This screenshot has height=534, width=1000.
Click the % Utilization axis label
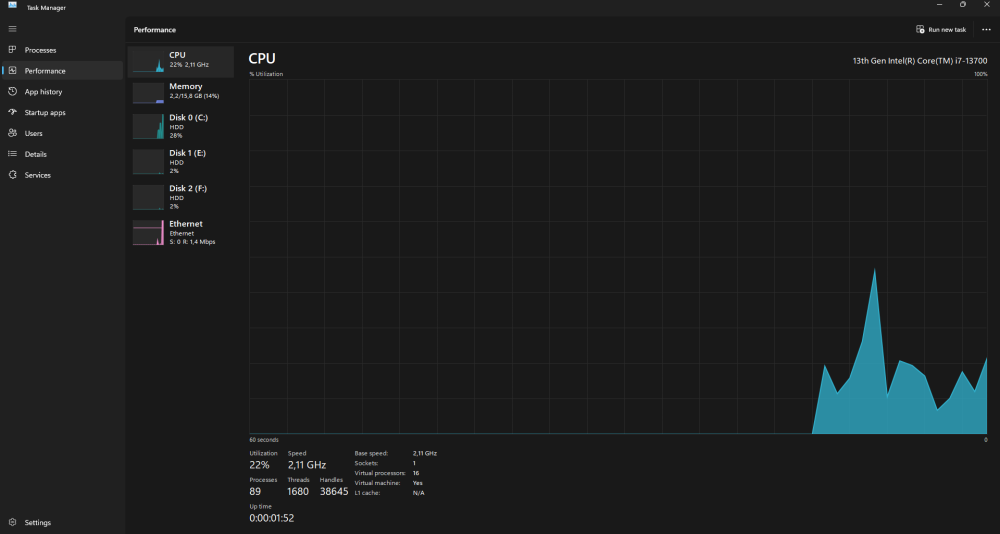266,74
